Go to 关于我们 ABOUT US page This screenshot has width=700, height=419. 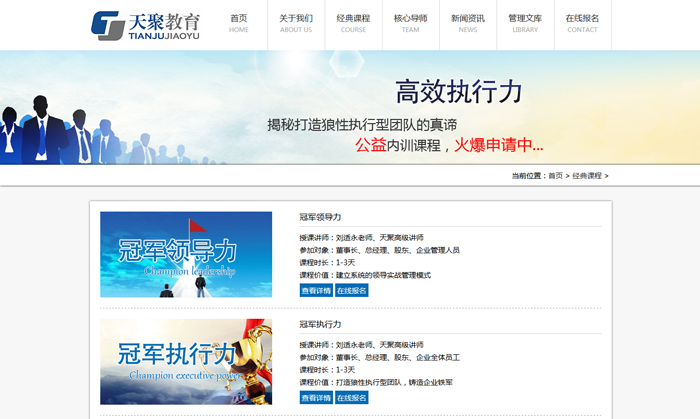pos(296,23)
